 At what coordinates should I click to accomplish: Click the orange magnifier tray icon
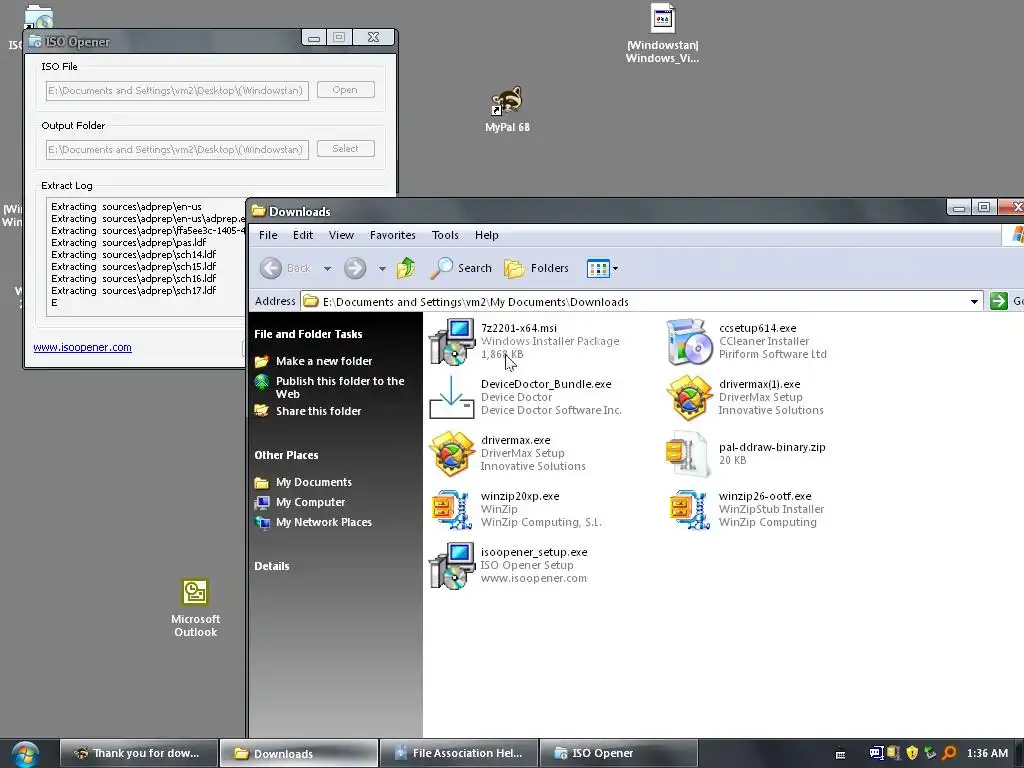949,753
